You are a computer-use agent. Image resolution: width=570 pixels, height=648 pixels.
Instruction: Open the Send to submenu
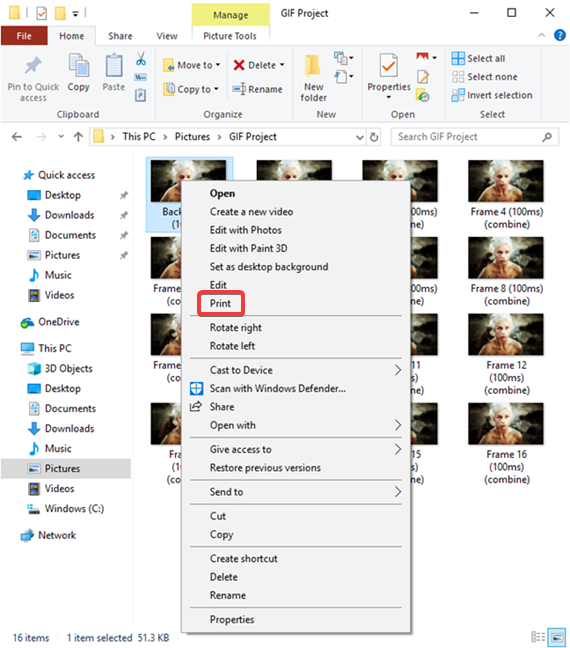click(296, 492)
